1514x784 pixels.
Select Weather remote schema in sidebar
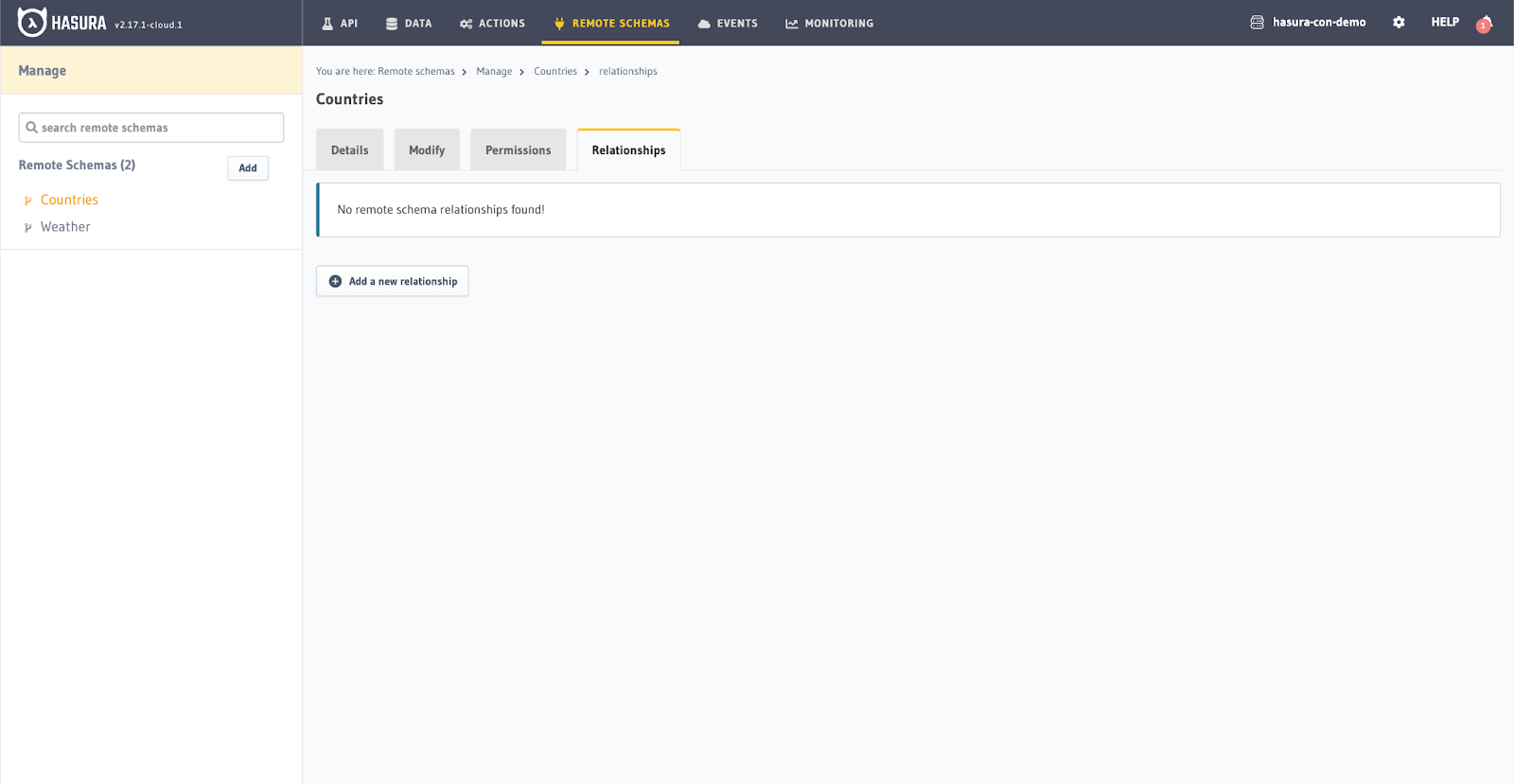click(65, 227)
